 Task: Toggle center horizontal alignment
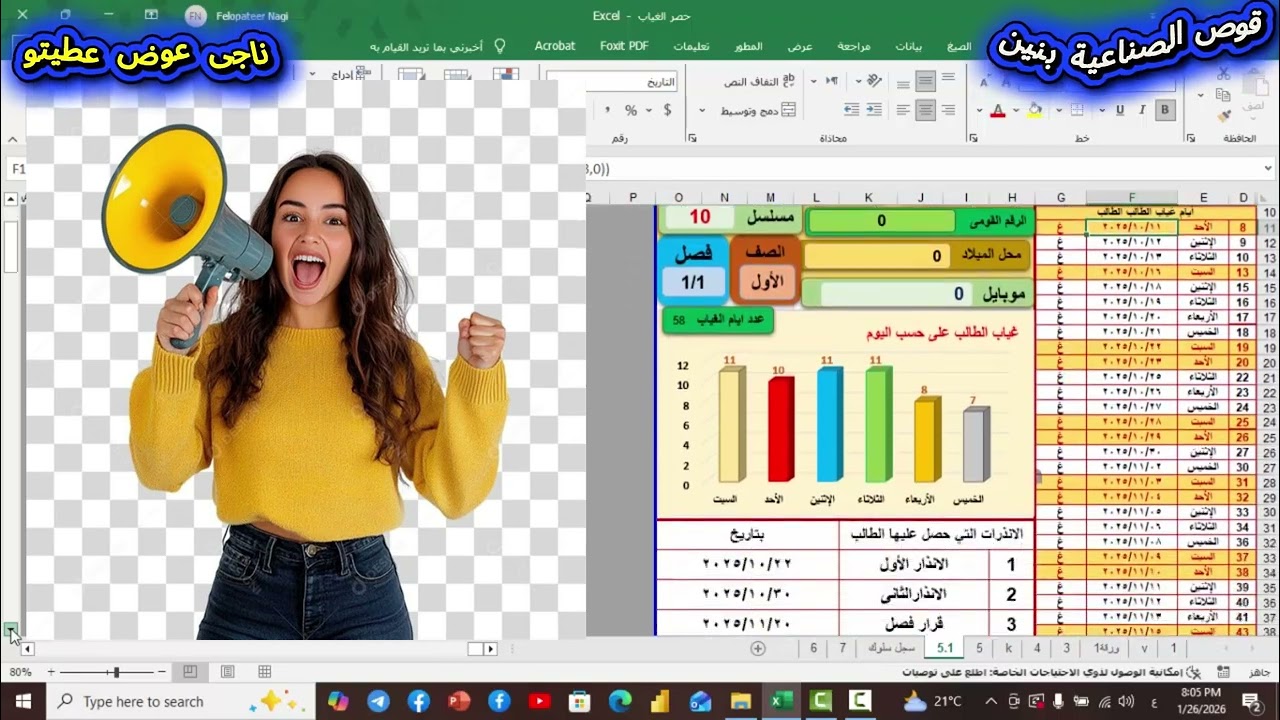click(x=925, y=110)
